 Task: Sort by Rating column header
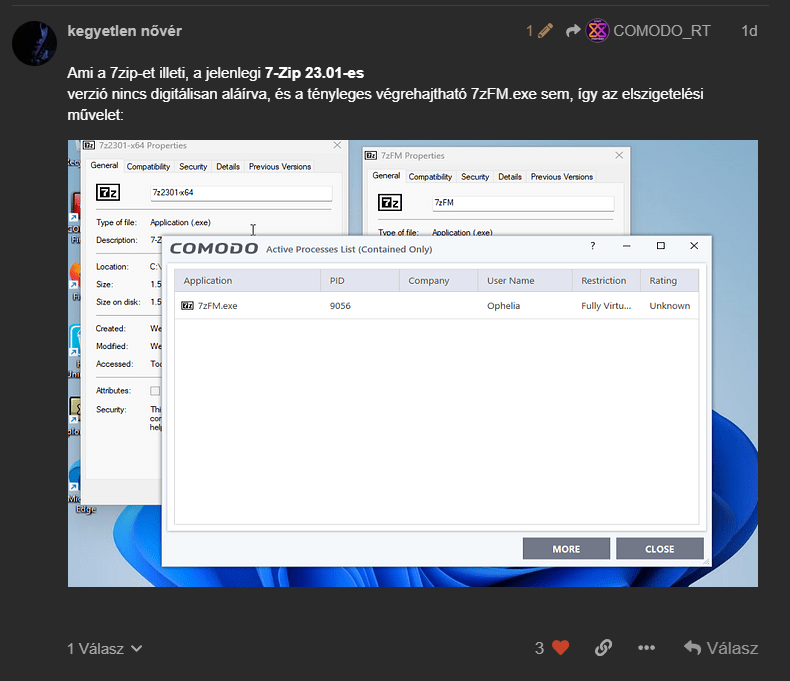coord(670,281)
